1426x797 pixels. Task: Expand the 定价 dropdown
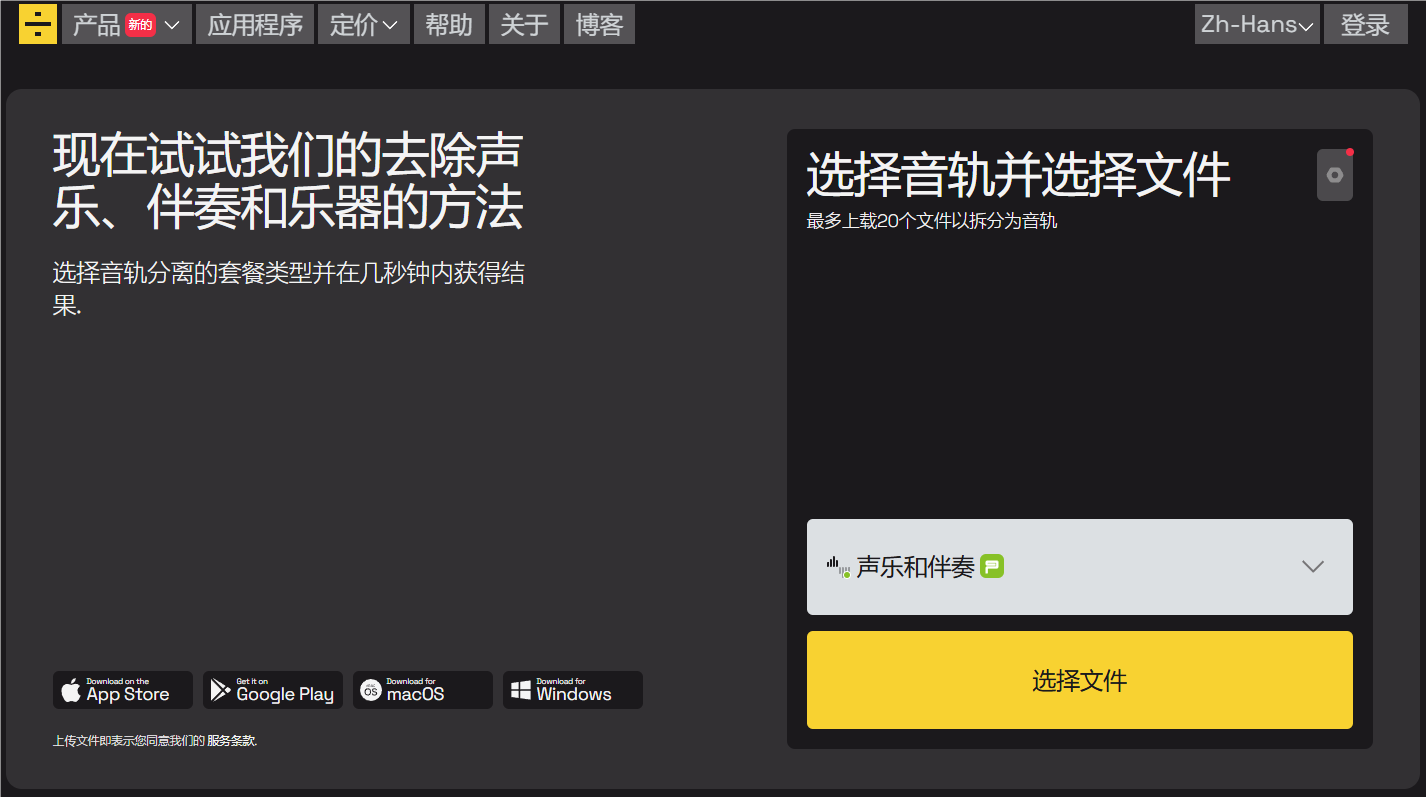(x=363, y=24)
